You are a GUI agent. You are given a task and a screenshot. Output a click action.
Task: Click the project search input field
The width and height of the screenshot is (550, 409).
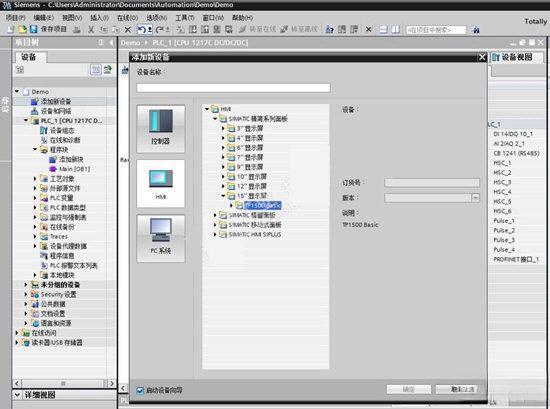click(436, 30)
